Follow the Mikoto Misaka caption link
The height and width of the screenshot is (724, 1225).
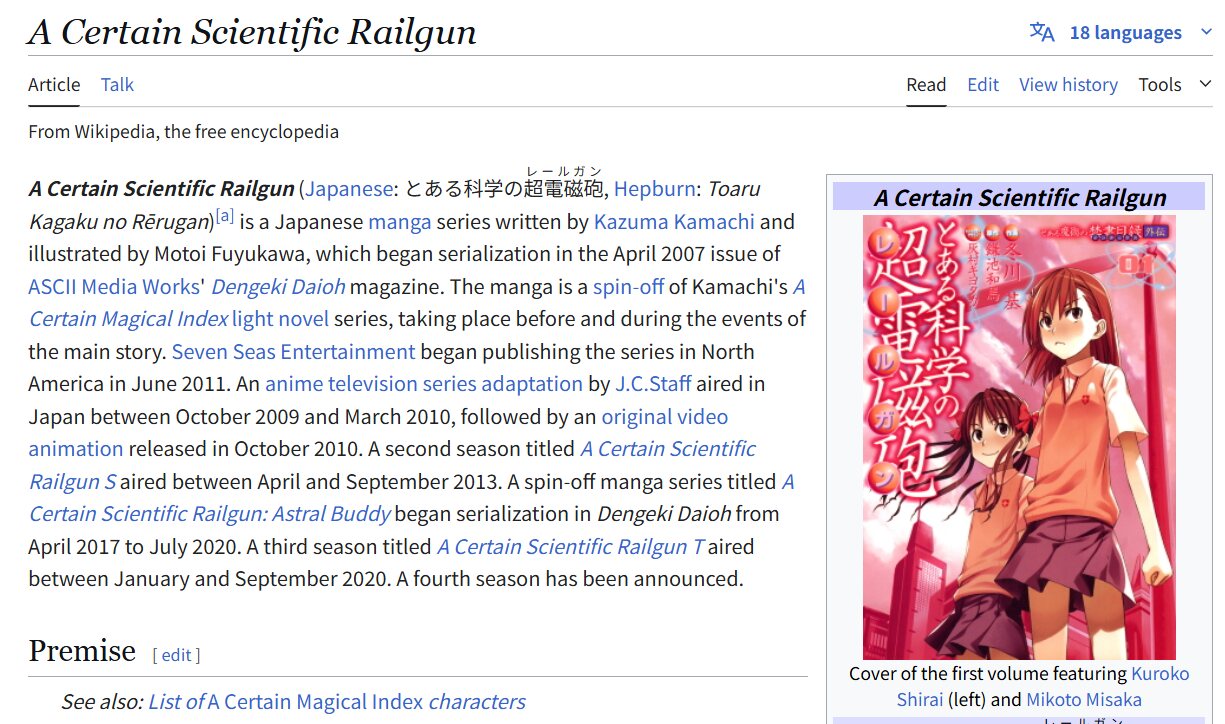(1083, 699)
